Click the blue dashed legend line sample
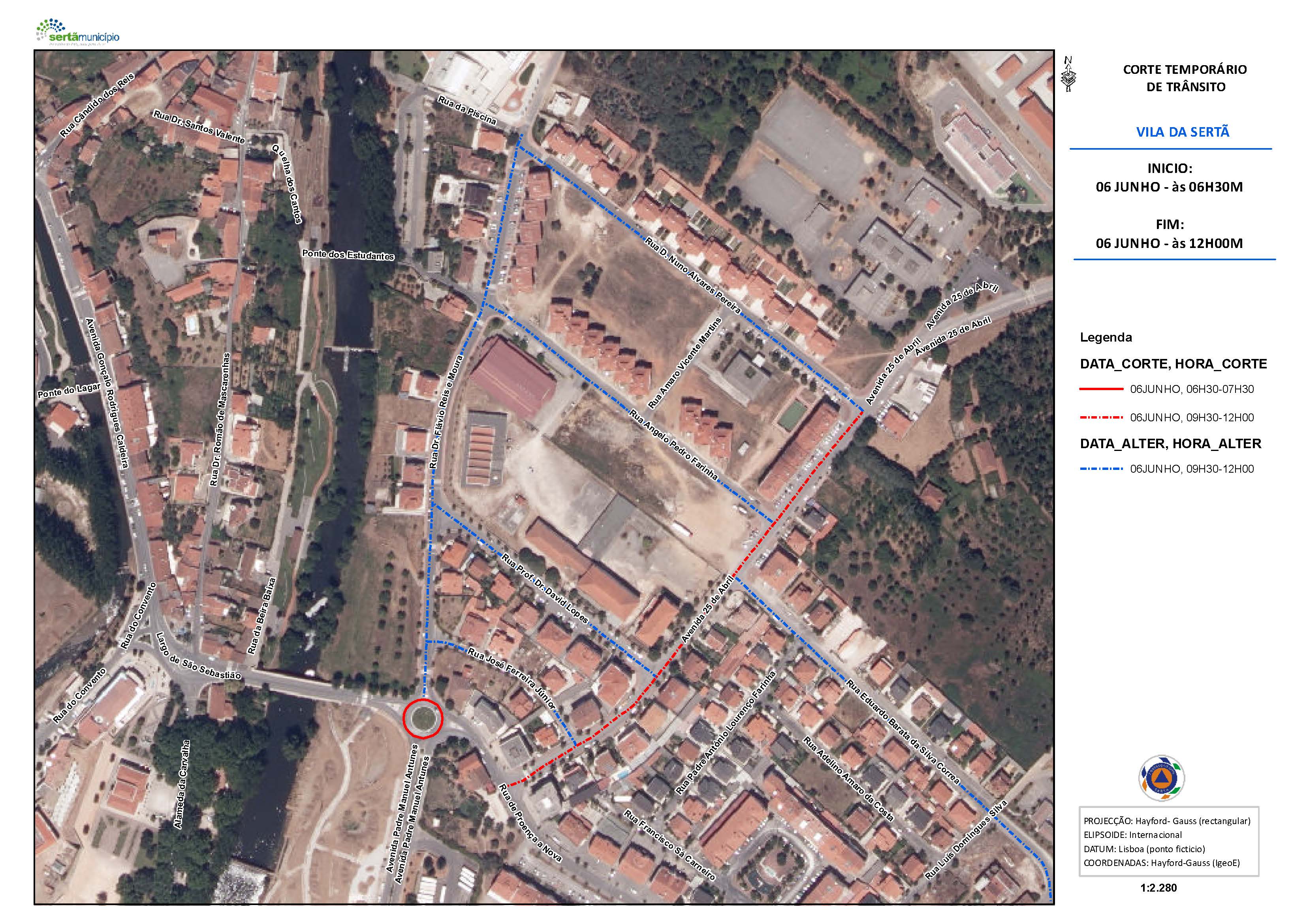Screen dimensions: 1307x924 click(1101, 470)
